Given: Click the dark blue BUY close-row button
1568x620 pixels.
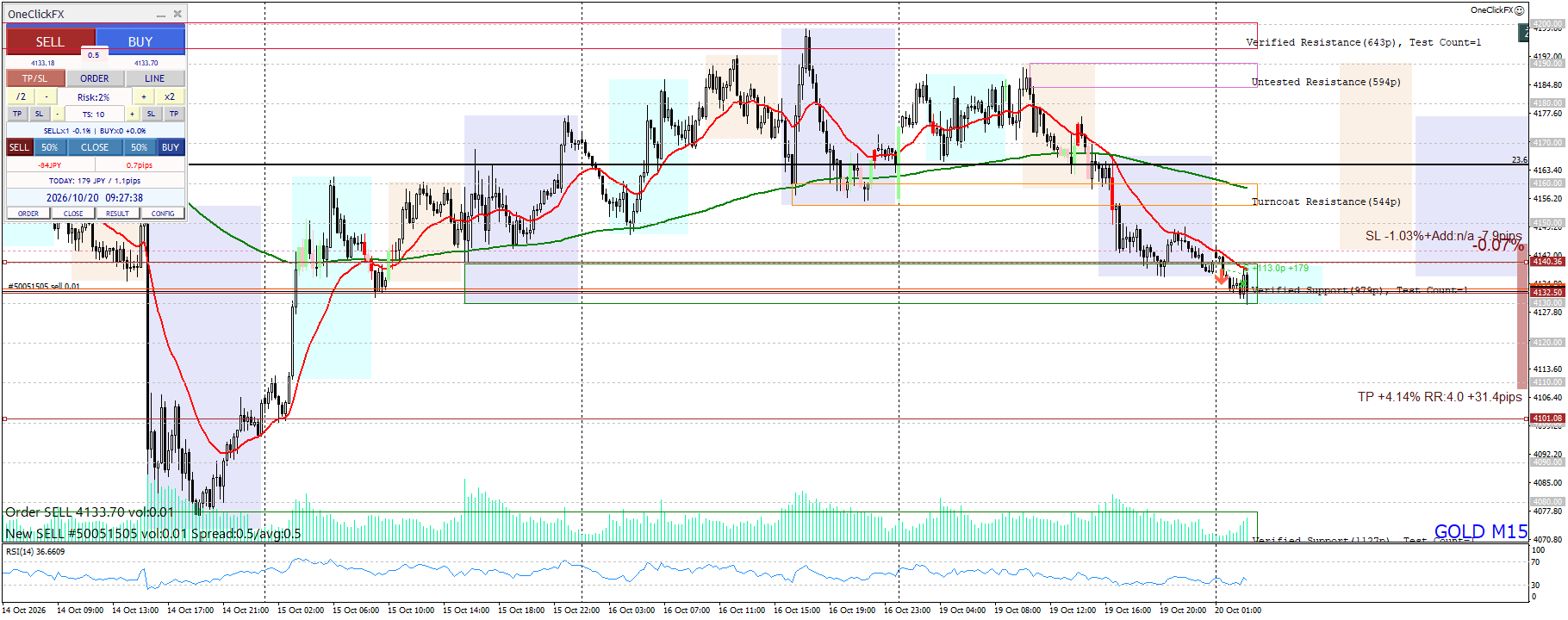Looking at the screenshot, I should (171, 147).
